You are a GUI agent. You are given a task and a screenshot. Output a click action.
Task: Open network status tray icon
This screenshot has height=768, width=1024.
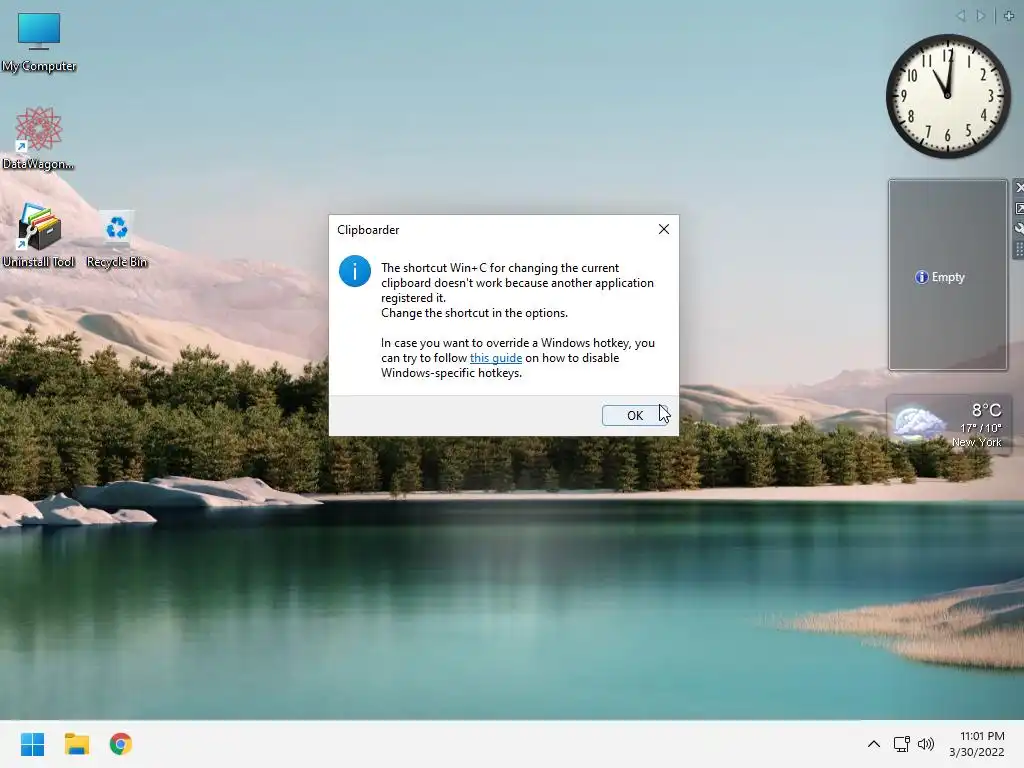[902, 744]
